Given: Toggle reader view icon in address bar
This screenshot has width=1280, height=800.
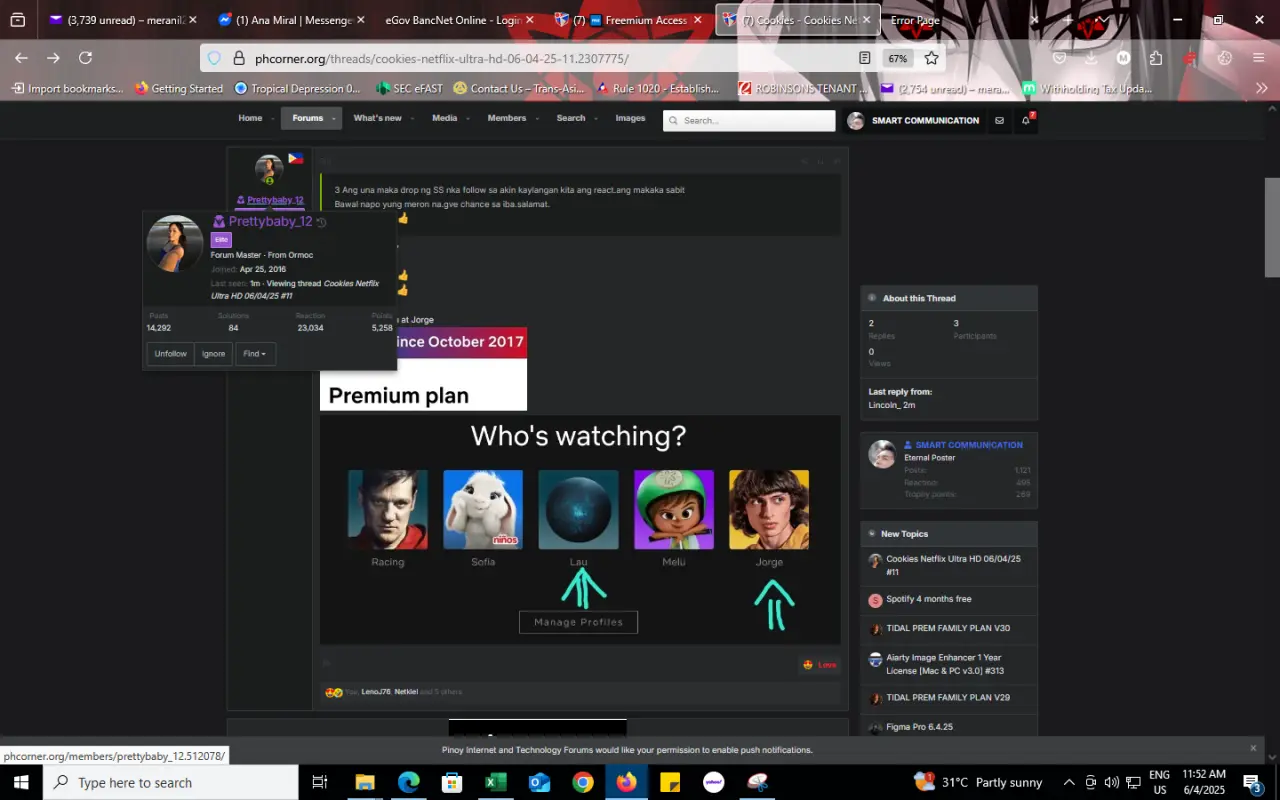Looking at the screenshot, I should 865,58.
